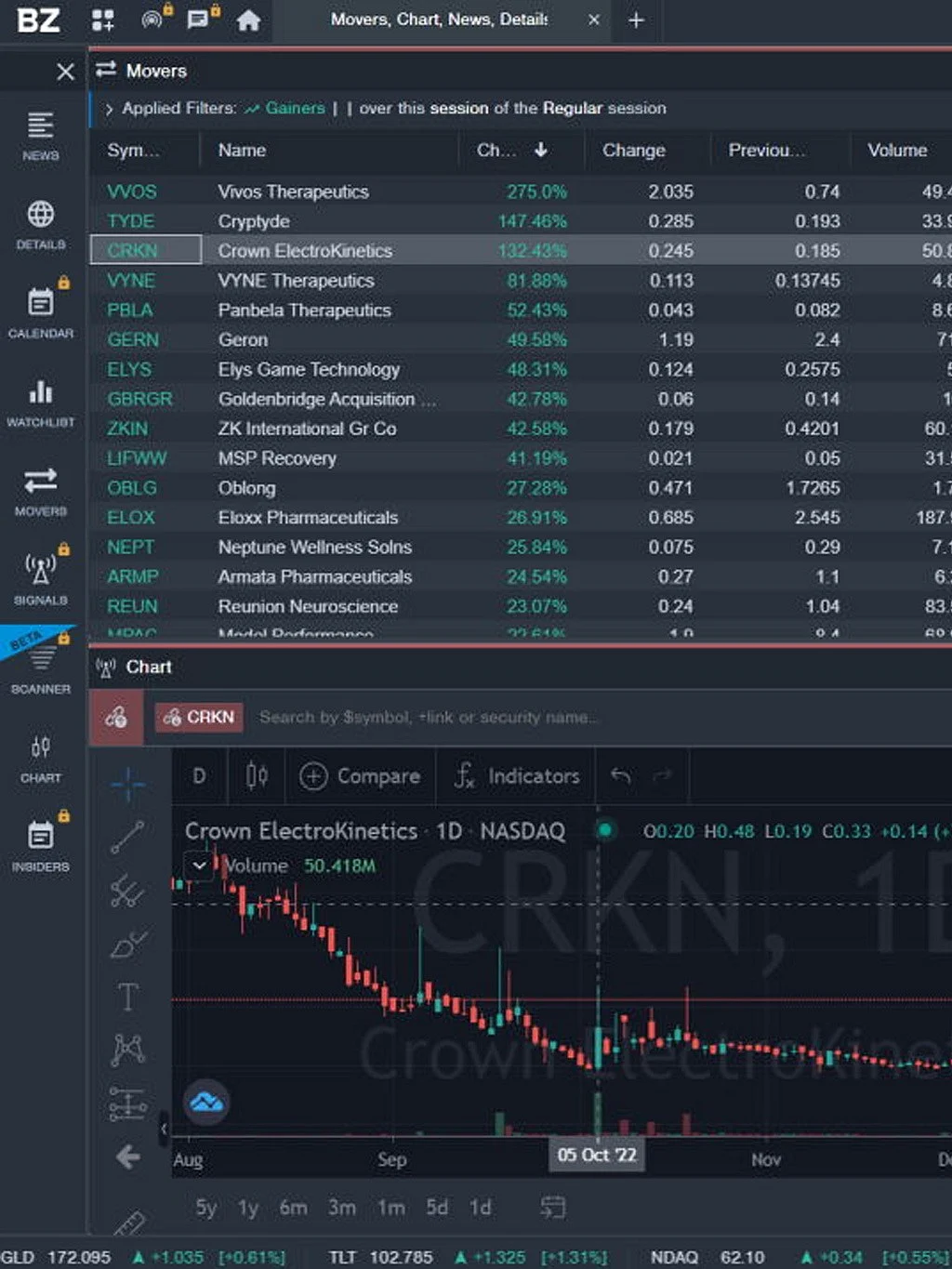This screenshot has width=952, height=1269.
Task: Select the NEPT ticker symbol
Action: (130, 548)
